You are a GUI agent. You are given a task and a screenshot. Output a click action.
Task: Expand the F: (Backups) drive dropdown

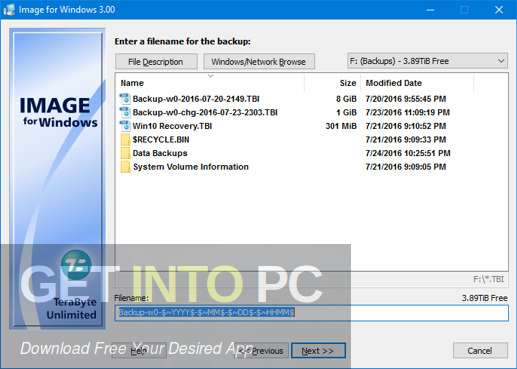(x=427, y=61)
